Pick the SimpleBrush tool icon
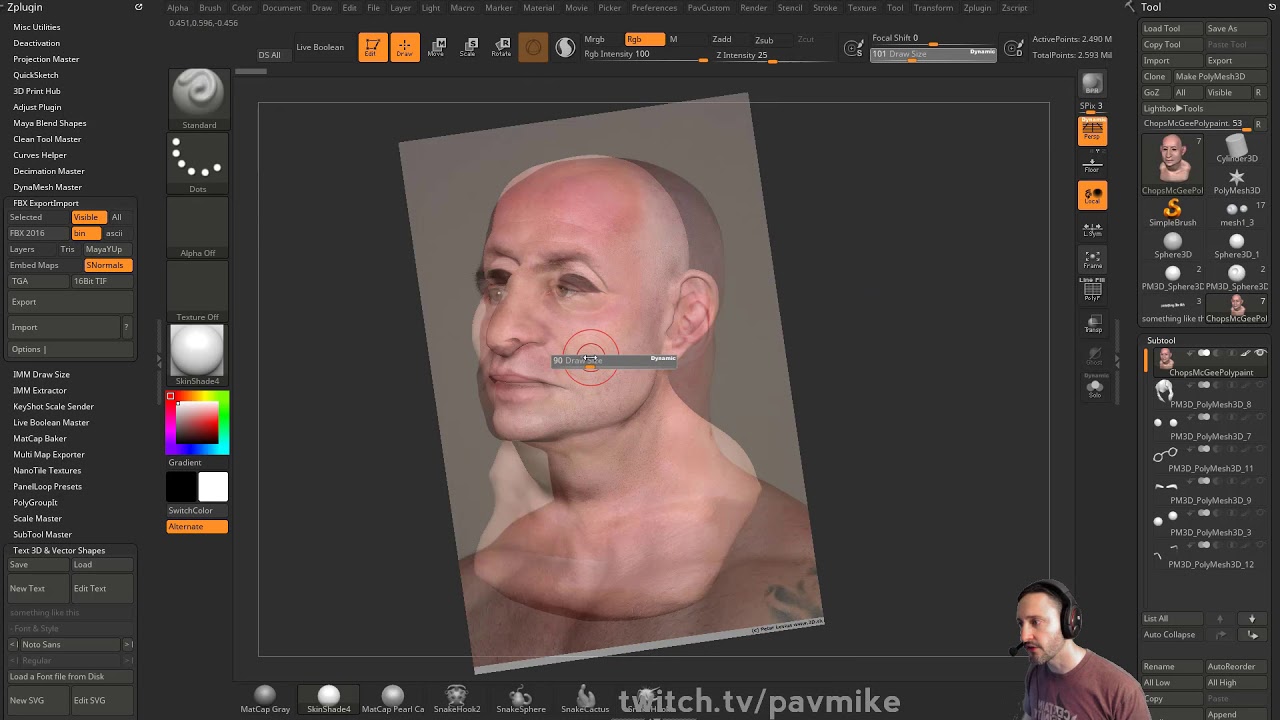This screenshot has width=1280, height=720. point(1173,212)
